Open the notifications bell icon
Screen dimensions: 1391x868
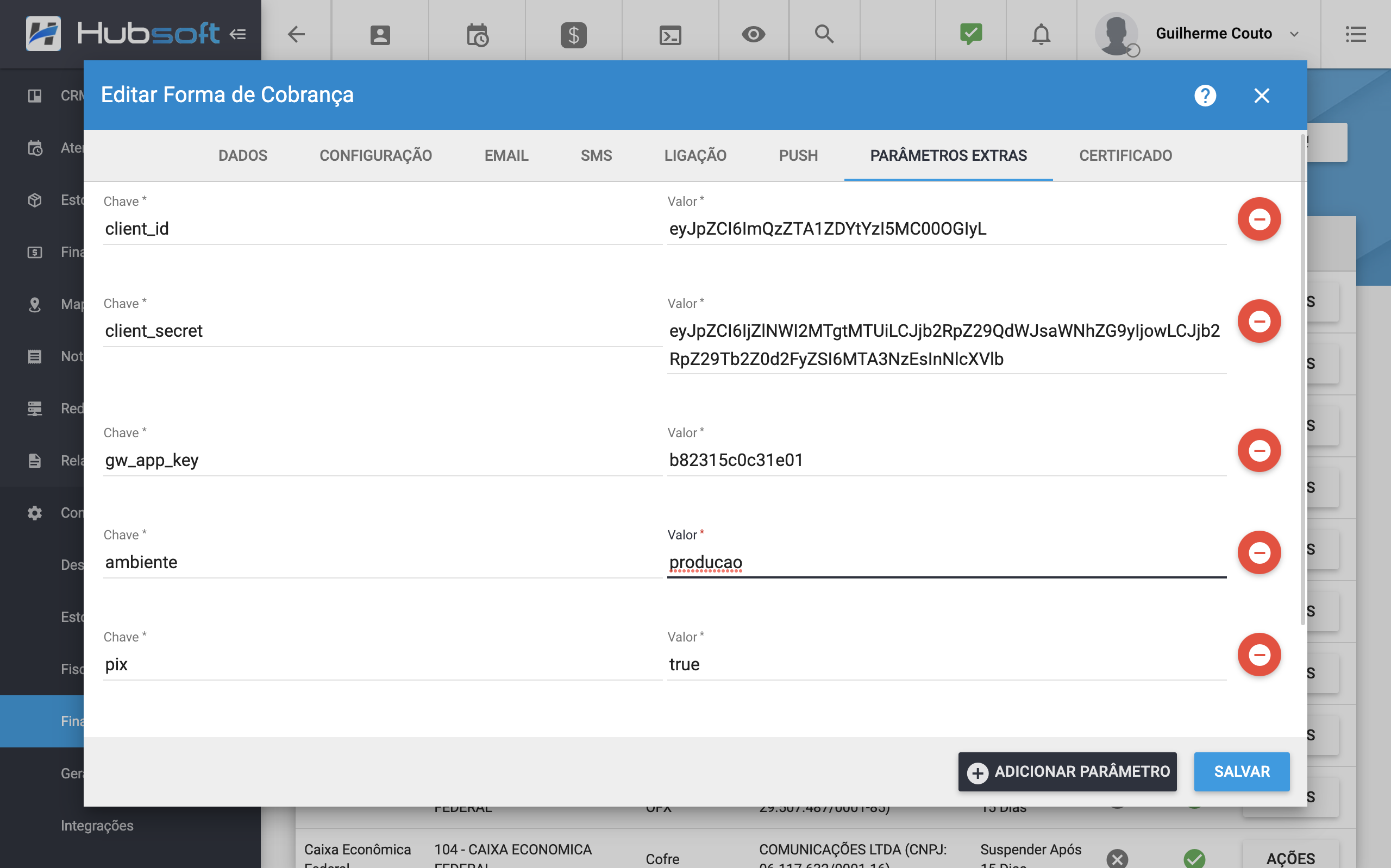[x=1041, y=34]
